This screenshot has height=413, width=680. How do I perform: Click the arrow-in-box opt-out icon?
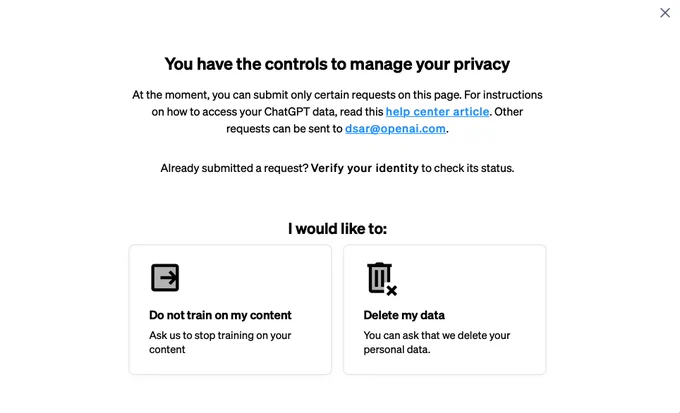[165, 278]
